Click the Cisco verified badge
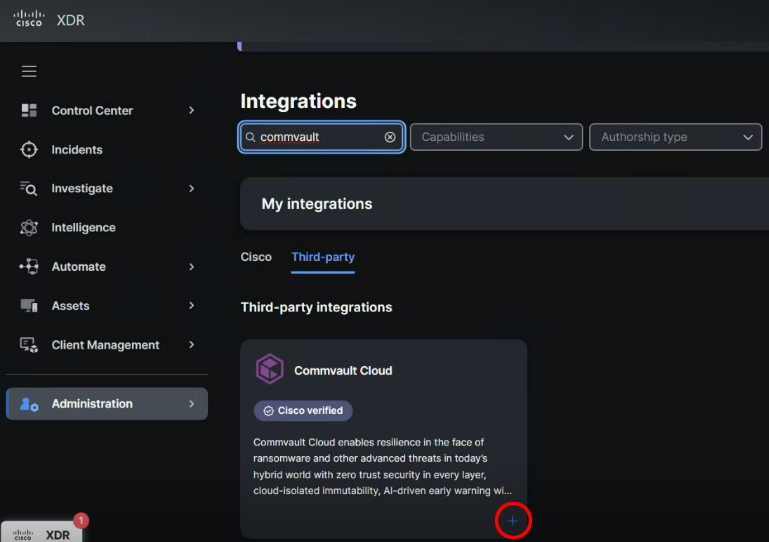 [303, 411]
